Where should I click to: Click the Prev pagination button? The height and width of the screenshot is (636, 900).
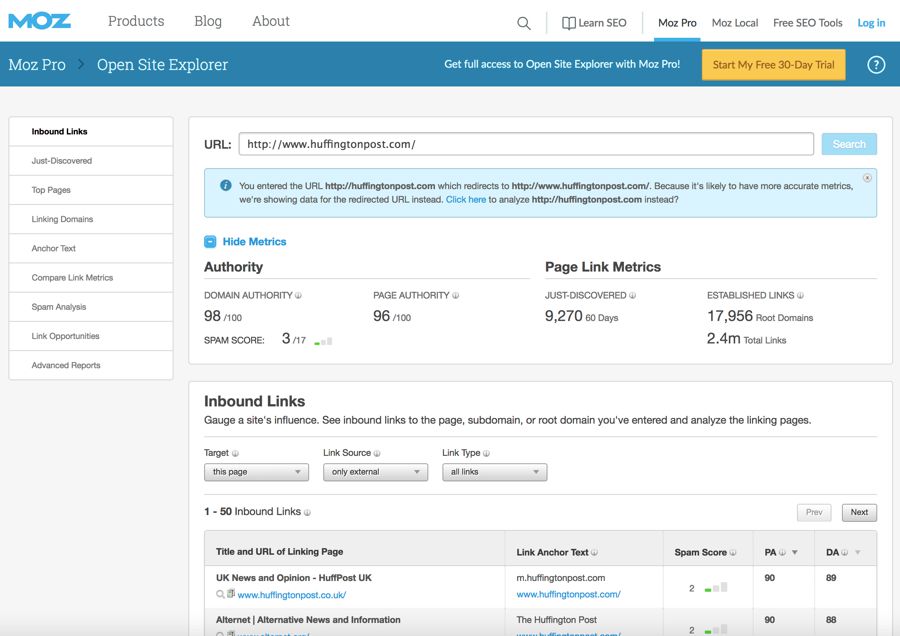(x=814, y=513)
